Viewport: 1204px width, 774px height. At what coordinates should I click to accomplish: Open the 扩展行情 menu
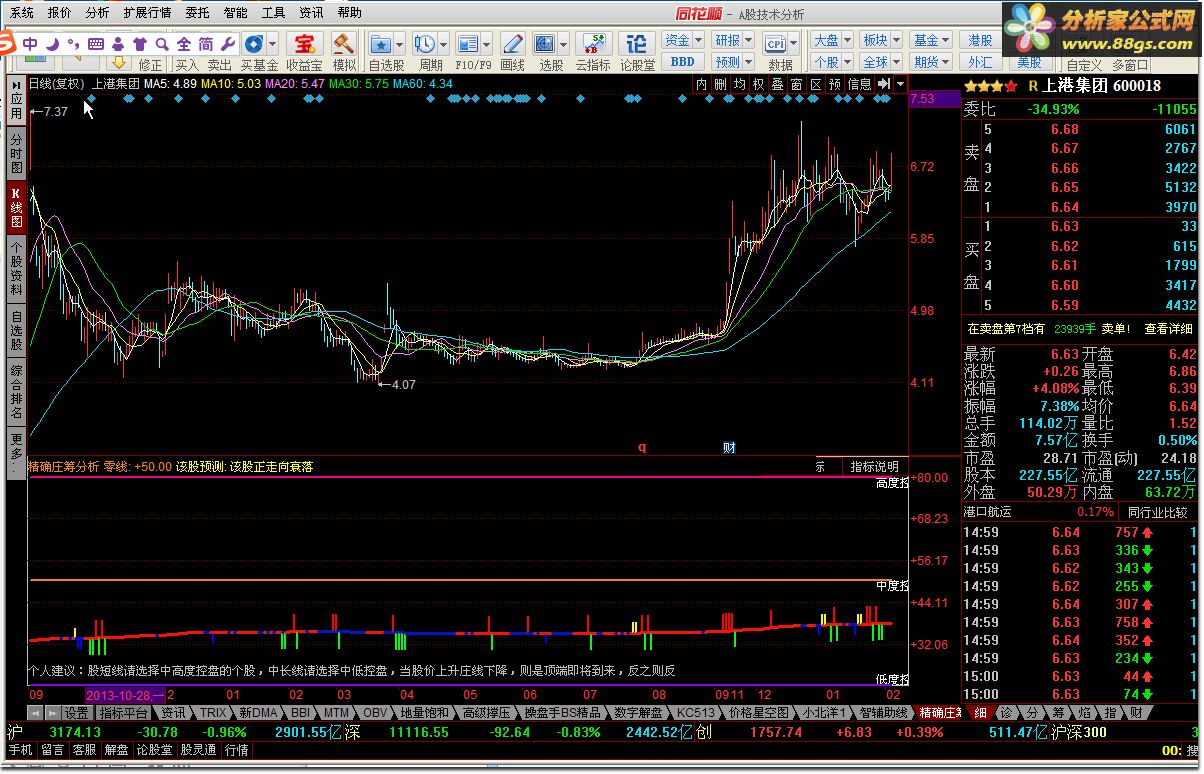[x=147, y=13]
